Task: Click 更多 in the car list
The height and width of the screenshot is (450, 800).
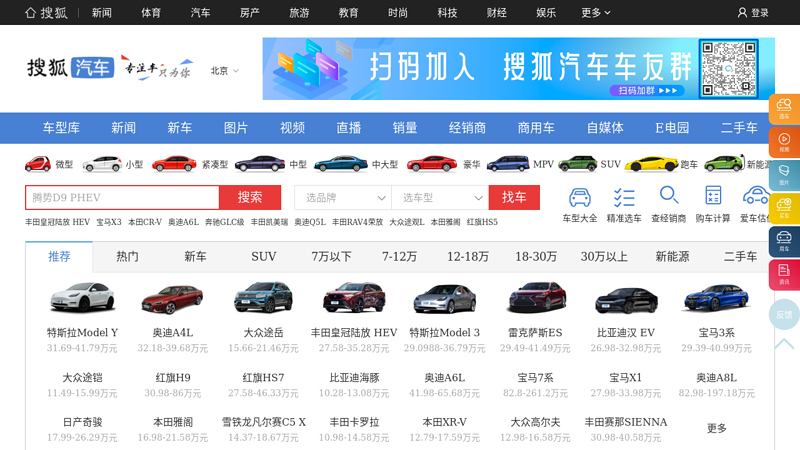Action: (716, 429)
